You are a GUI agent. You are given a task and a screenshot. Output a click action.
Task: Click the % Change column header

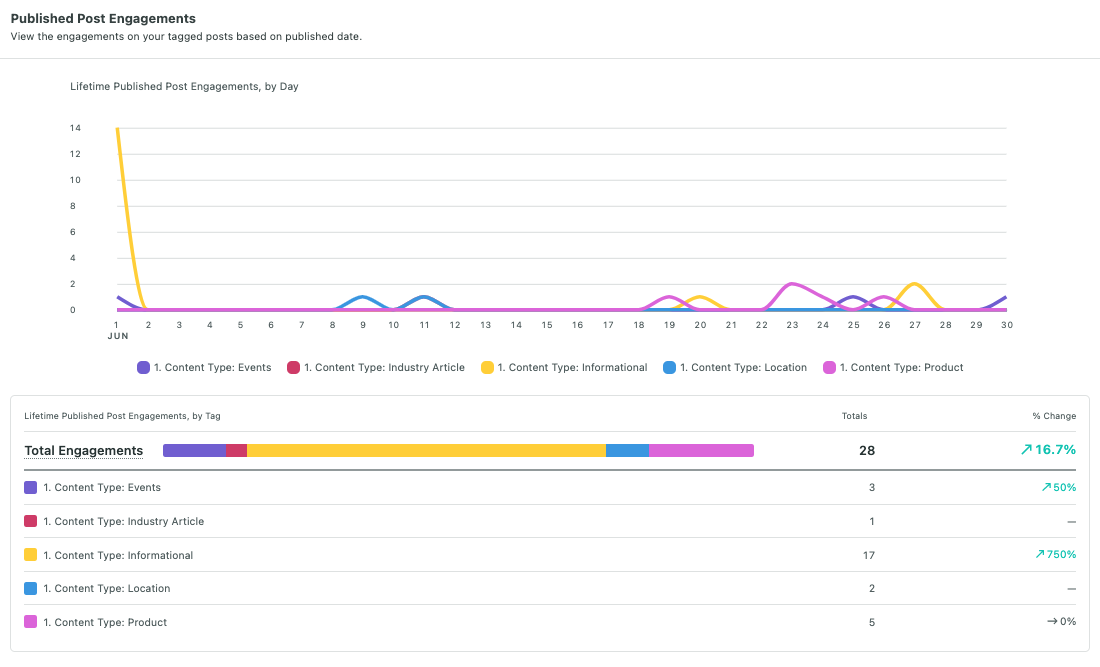1054,416
